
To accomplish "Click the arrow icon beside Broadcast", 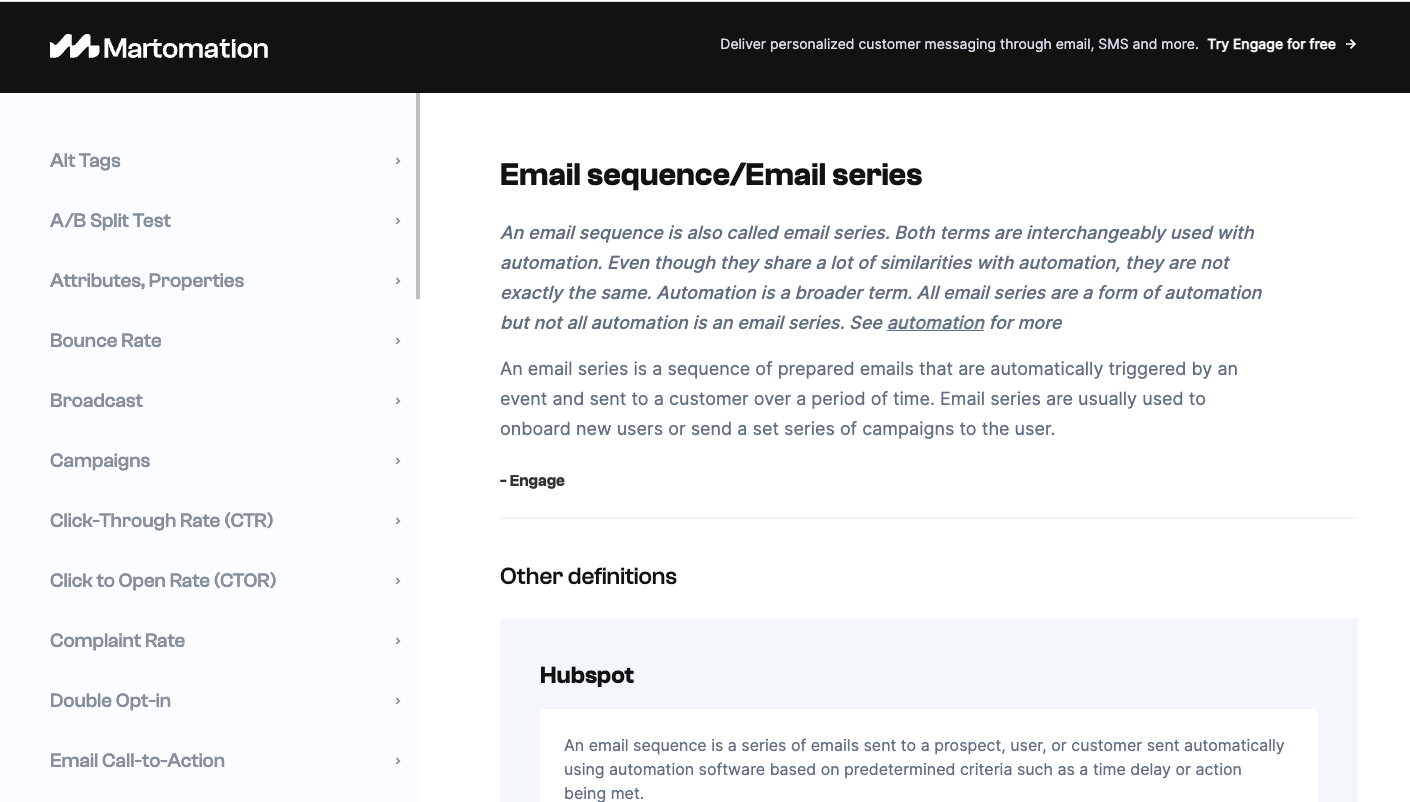I will [x=398, y=401].
